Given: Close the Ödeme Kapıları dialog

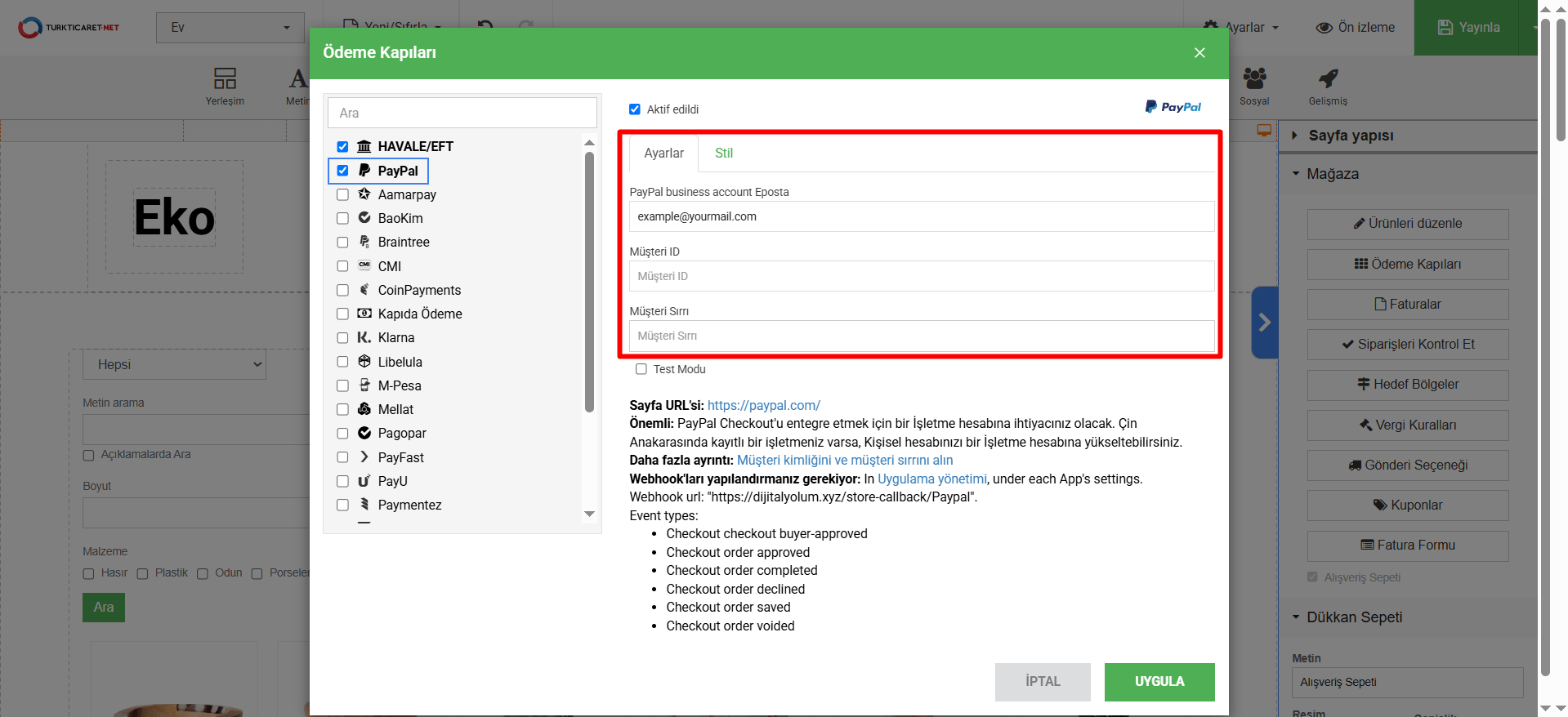Looking at the screenshot, I should 1199,53.
